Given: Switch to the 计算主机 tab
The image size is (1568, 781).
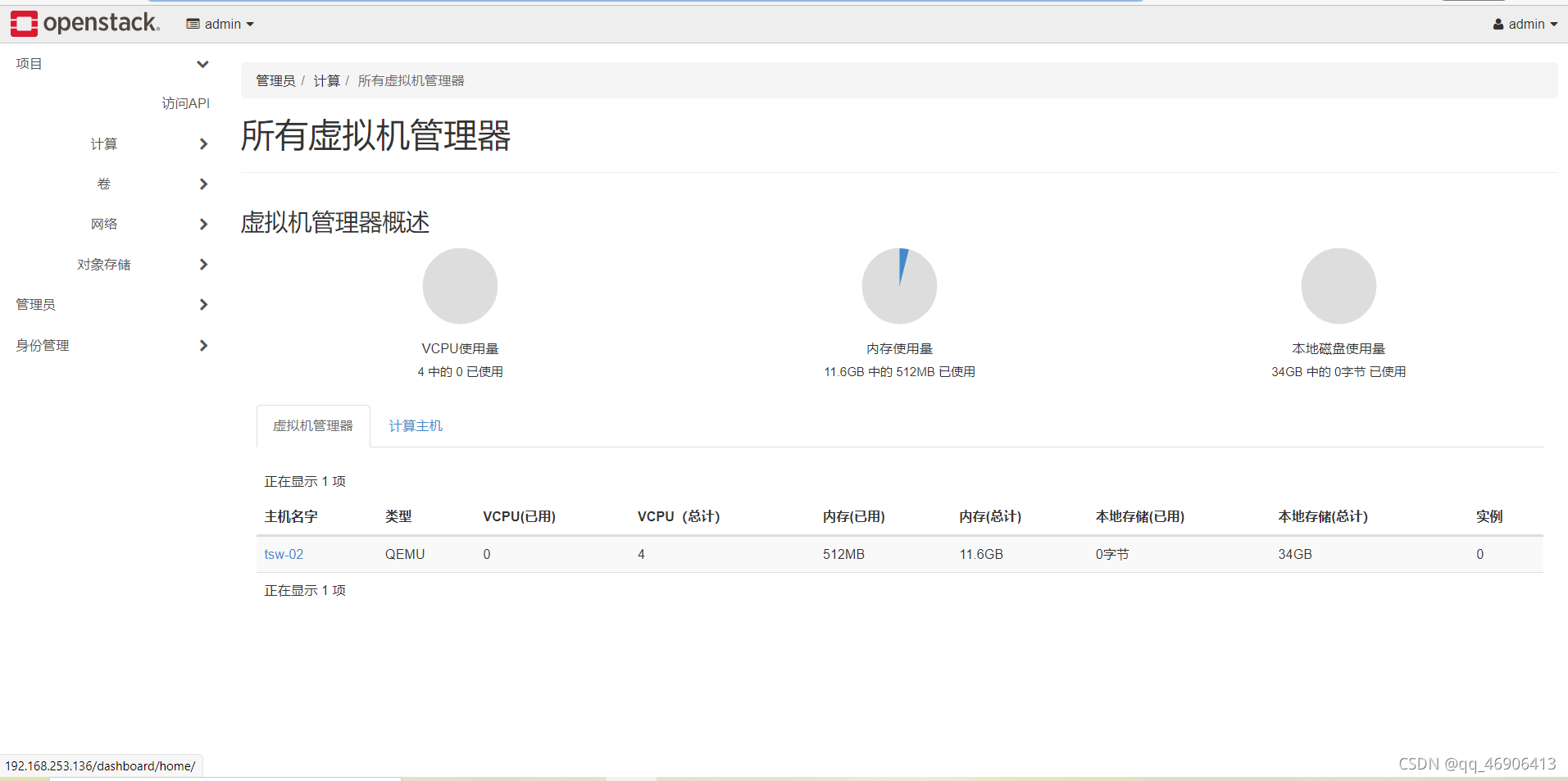Looking at the screenshot, I should [x=415, y=425].
